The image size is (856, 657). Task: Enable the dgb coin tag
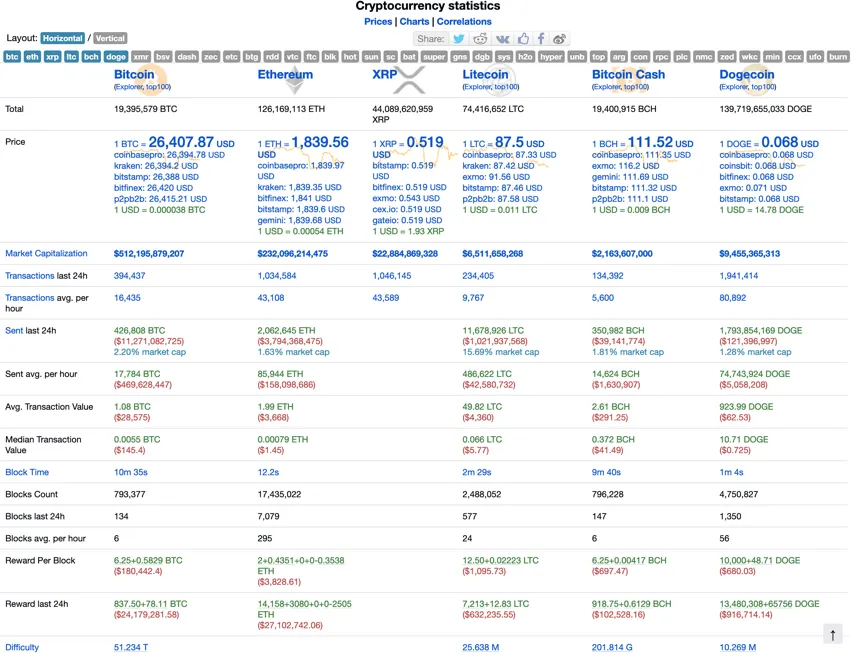click(482, 57)
